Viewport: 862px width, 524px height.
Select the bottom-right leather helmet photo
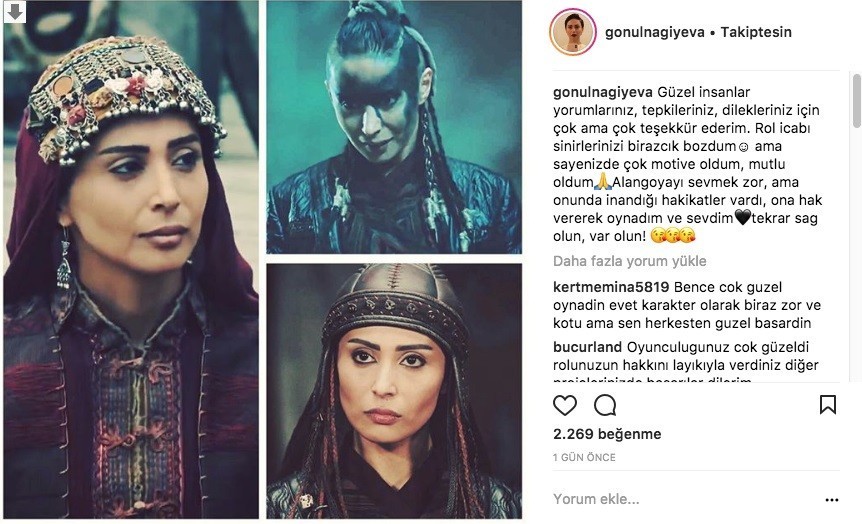394,391
